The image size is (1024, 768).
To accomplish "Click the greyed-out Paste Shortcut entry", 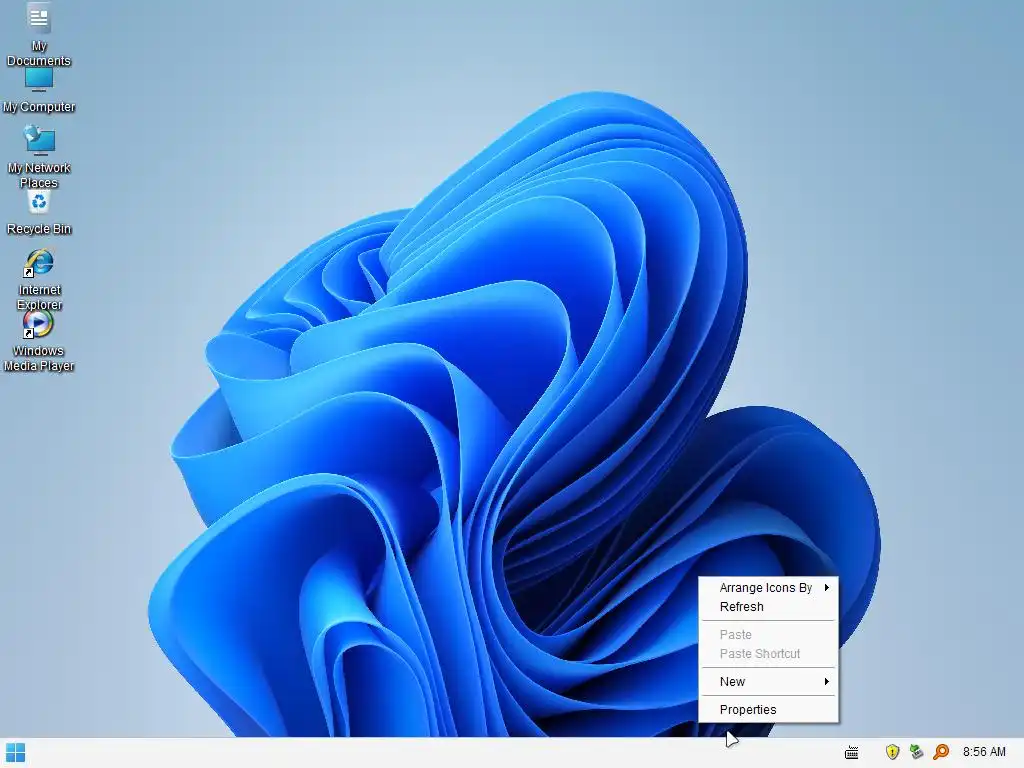I will [769, 654].
